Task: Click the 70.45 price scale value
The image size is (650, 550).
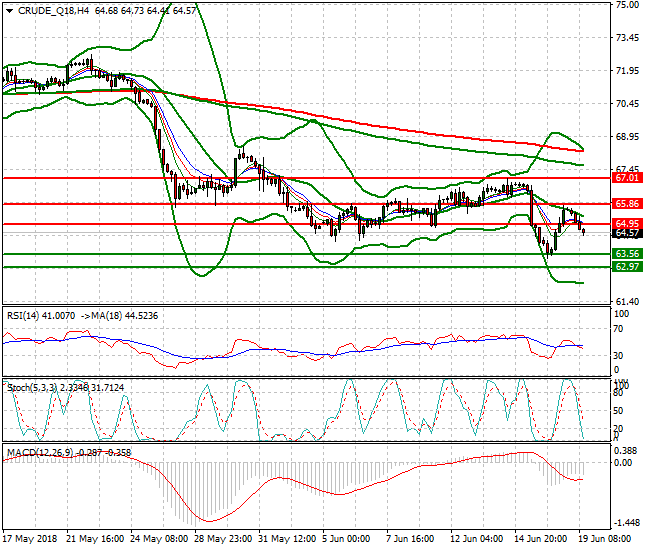Action: pos(628,104)
